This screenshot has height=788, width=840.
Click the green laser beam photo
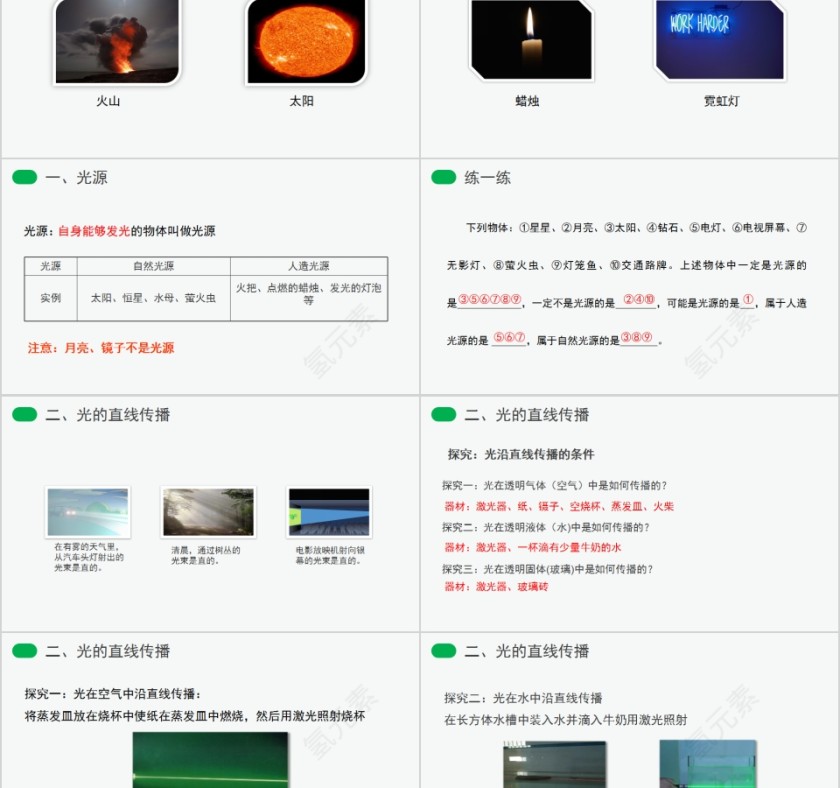[210, 762]
